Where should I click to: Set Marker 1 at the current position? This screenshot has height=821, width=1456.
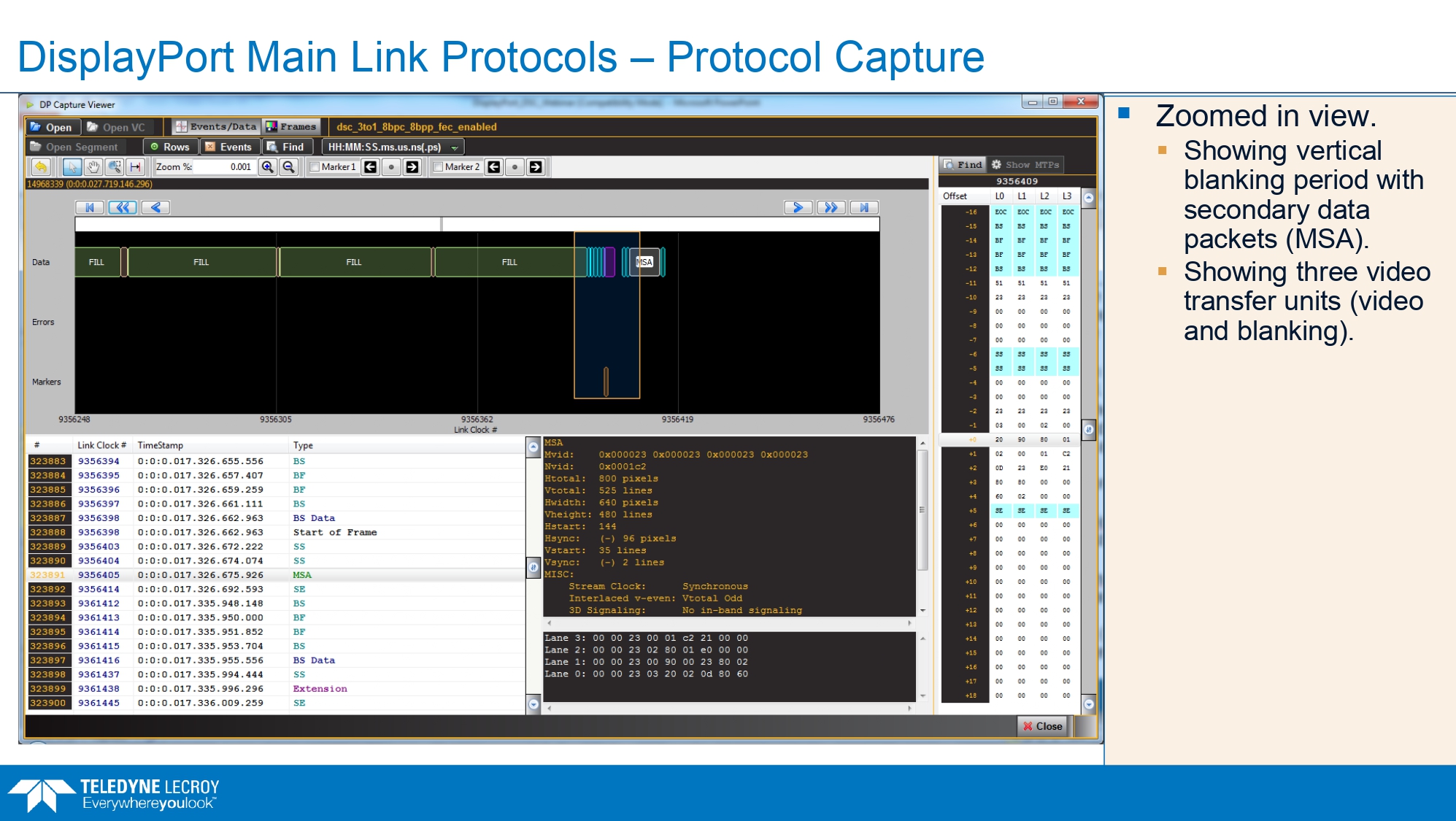pyautogui.click(x=391, y=167)
